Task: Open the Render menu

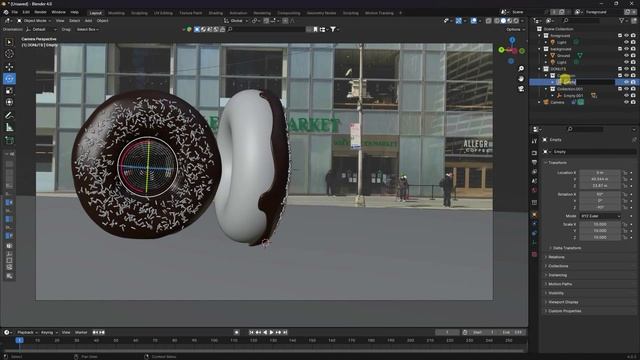Action: [x=40, y=12]
